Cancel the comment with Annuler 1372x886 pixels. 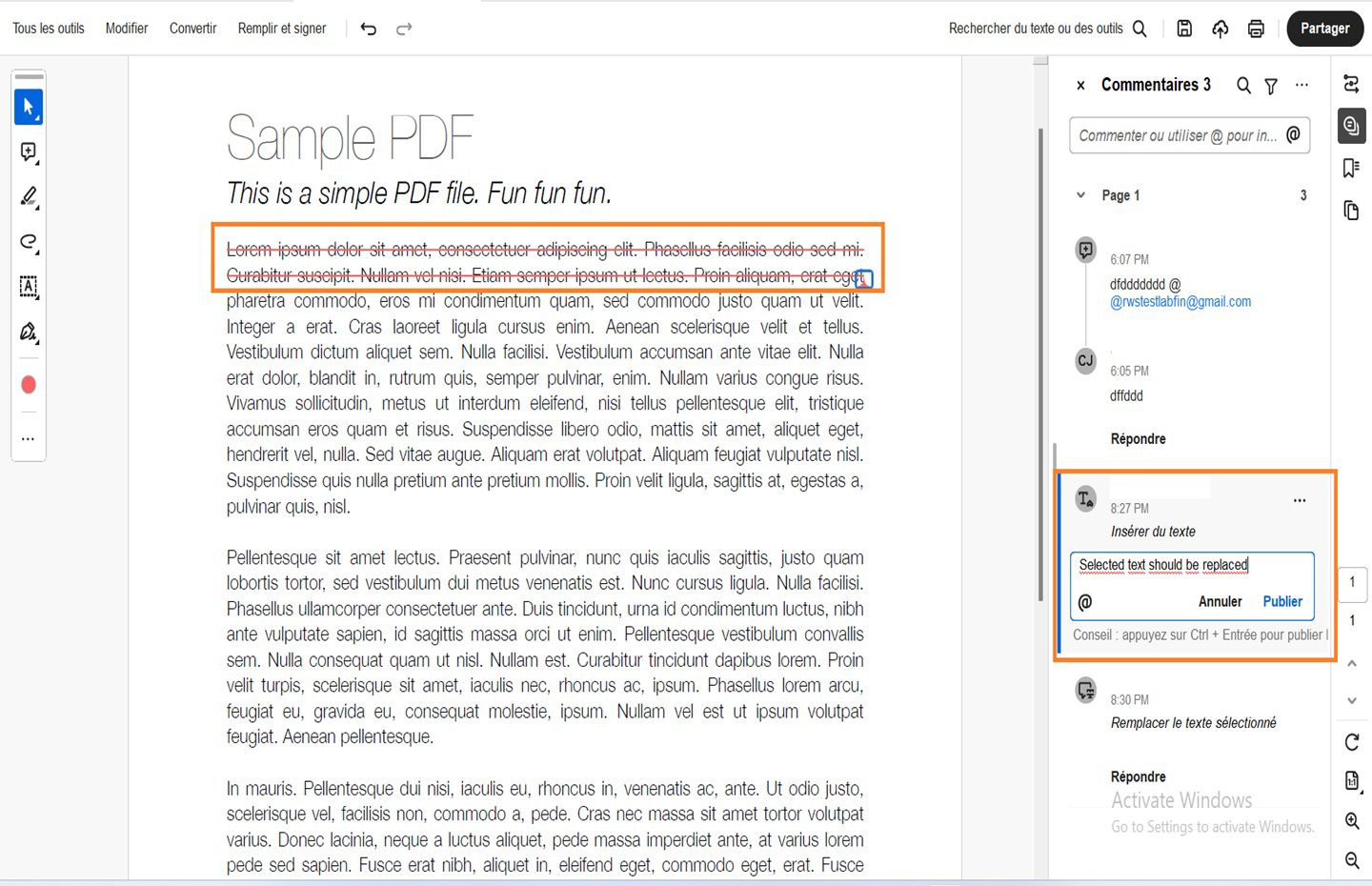click(1221, 601)
